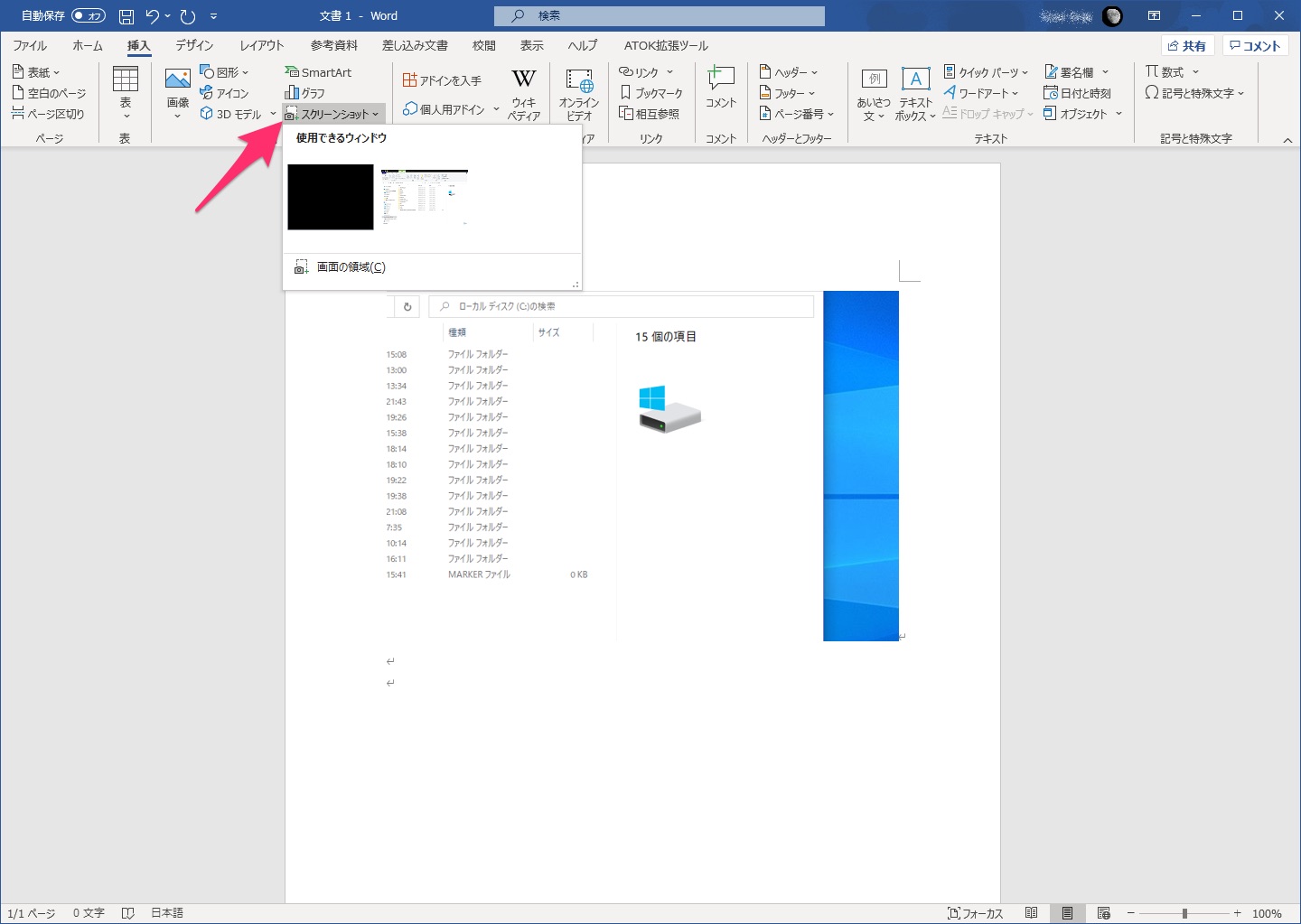Click in the 検索 search box
Viewport: 1301px width, 924px height.
[x=660, y=15]
